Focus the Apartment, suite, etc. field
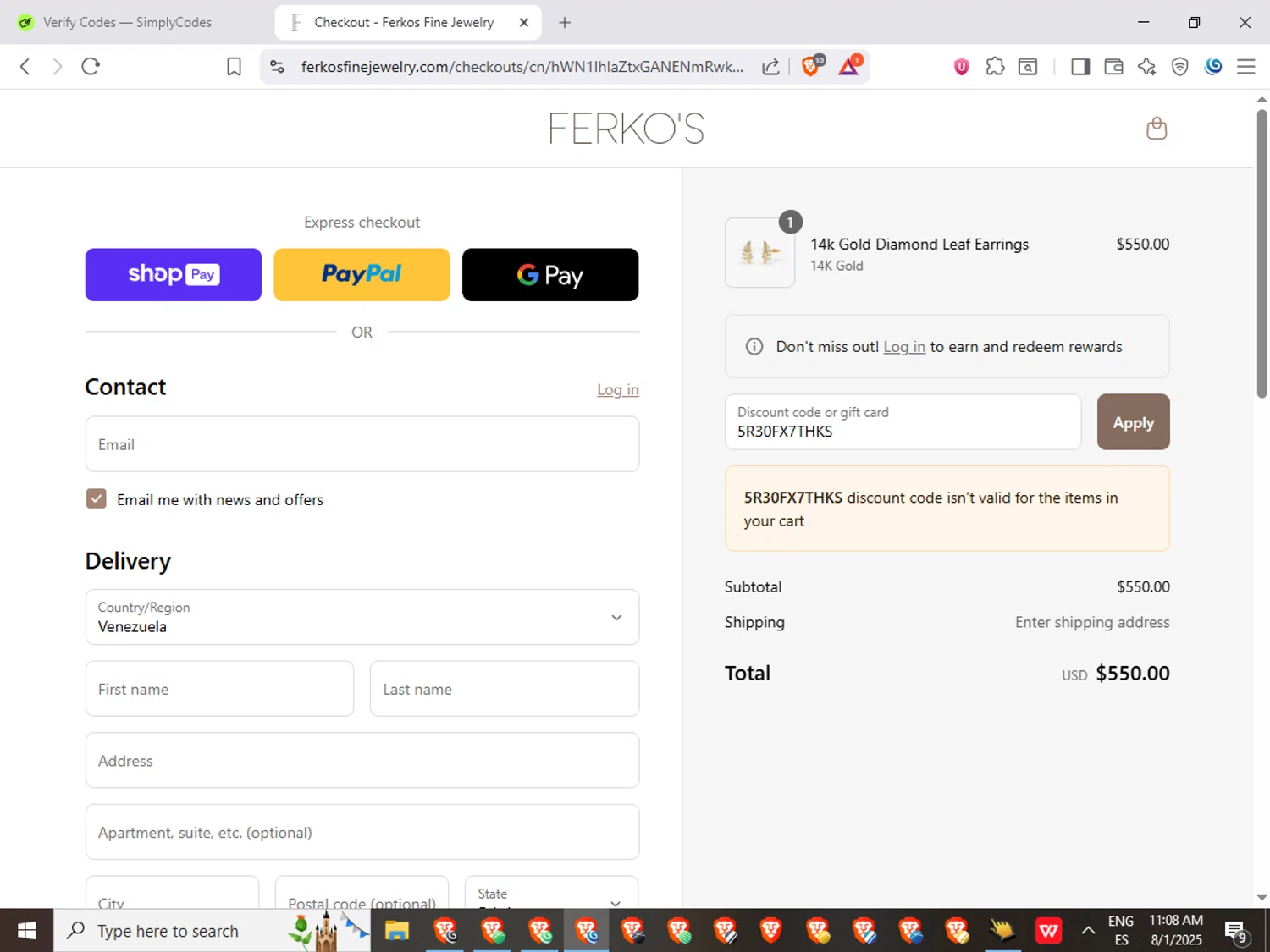 pyautogui.click(x=362, y=832)
